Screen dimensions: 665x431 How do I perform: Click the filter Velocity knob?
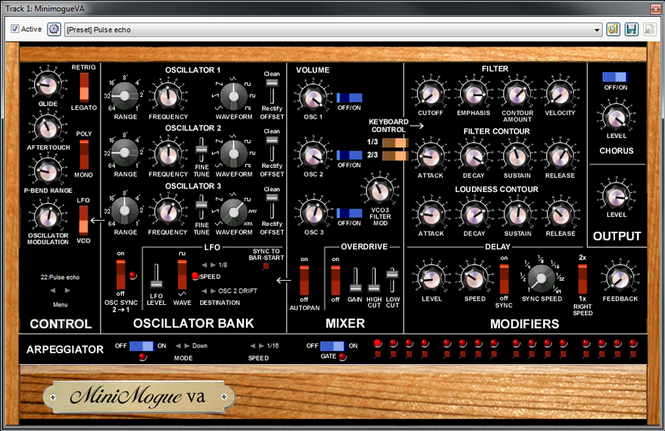[x=560, y=93]
